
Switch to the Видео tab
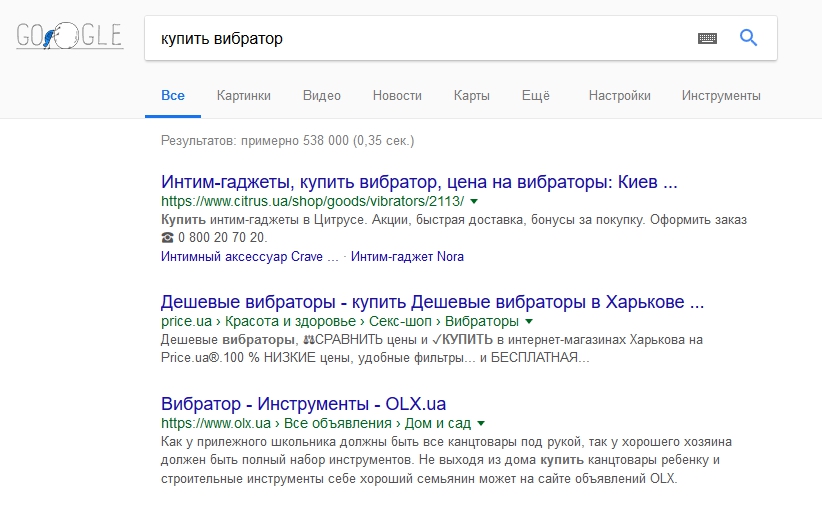pos(322,95)
